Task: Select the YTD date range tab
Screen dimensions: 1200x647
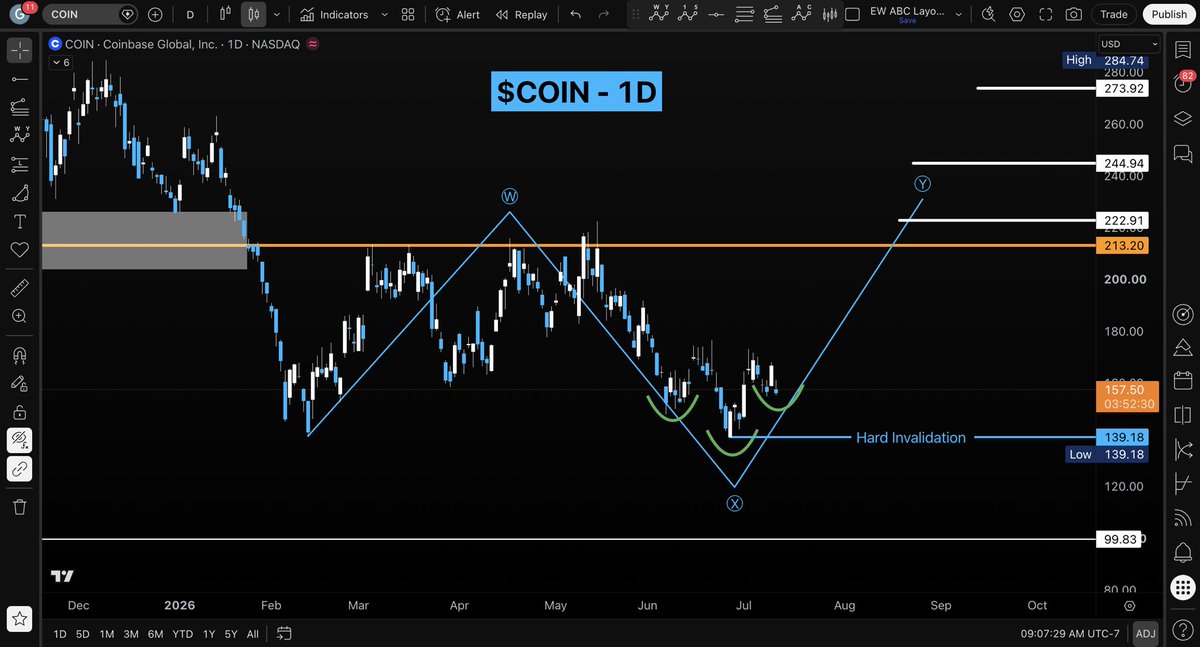Action: tap(182, 633)
